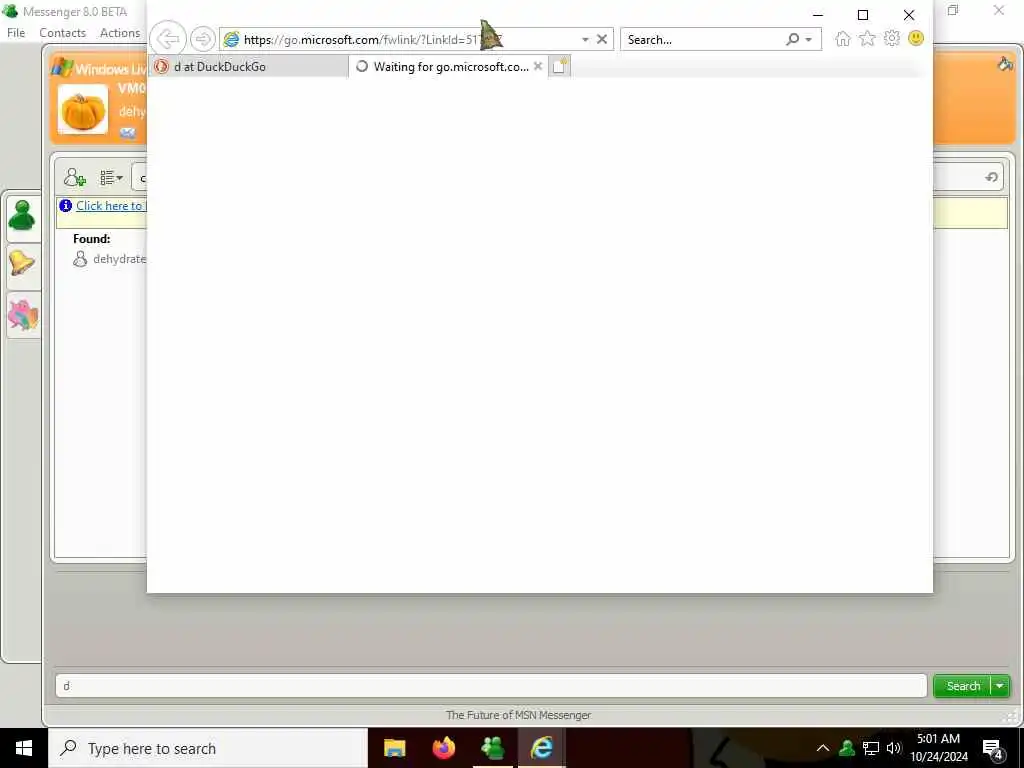Screen dimensions: 1024x768
Task: Follow 'Click here to' info link in Messenger
Action: 109,206
